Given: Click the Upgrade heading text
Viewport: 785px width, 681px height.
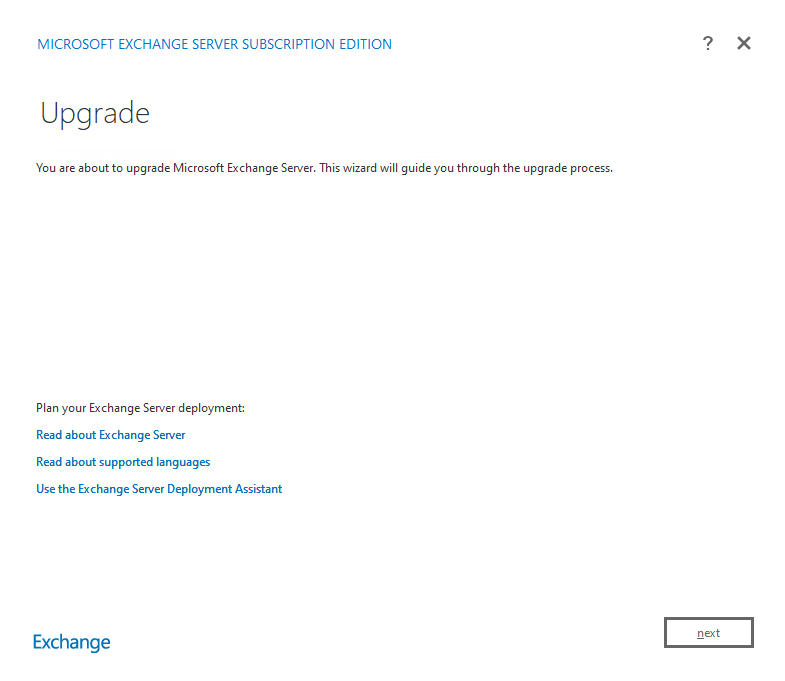Looking at the screenshot, I should (95, 114).
